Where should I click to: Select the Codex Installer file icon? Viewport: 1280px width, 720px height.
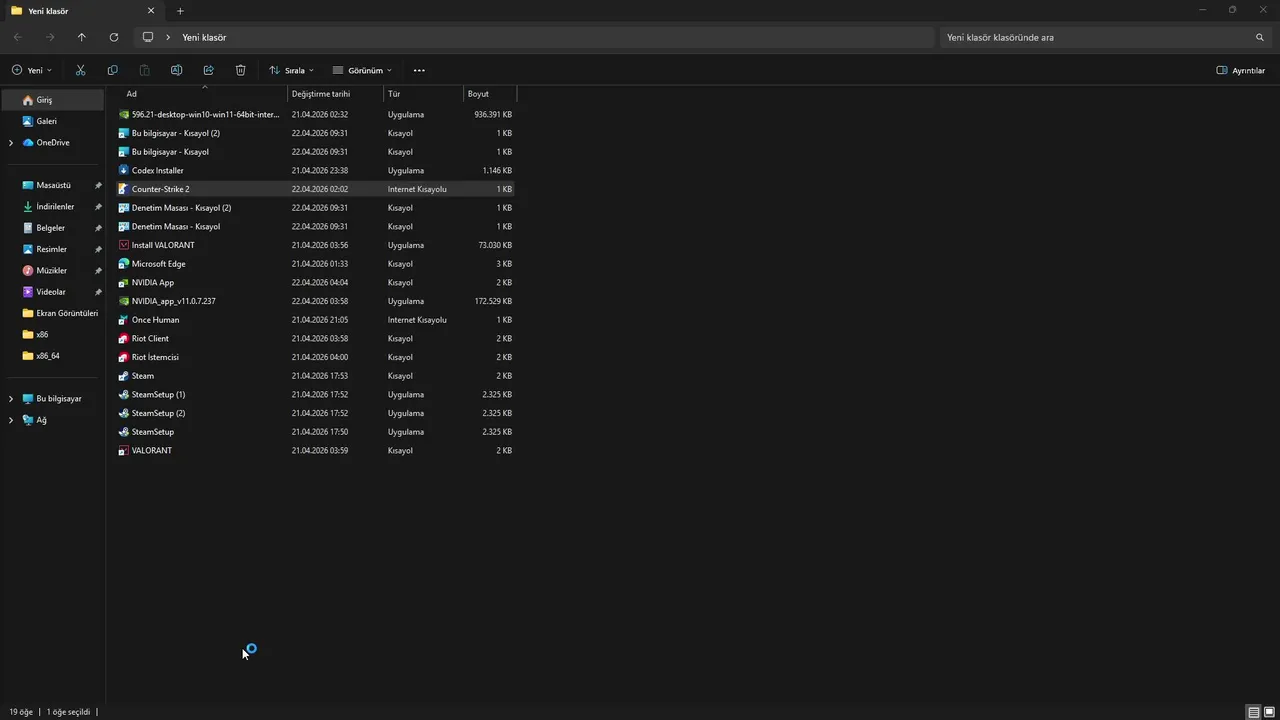tap(124, 170)
